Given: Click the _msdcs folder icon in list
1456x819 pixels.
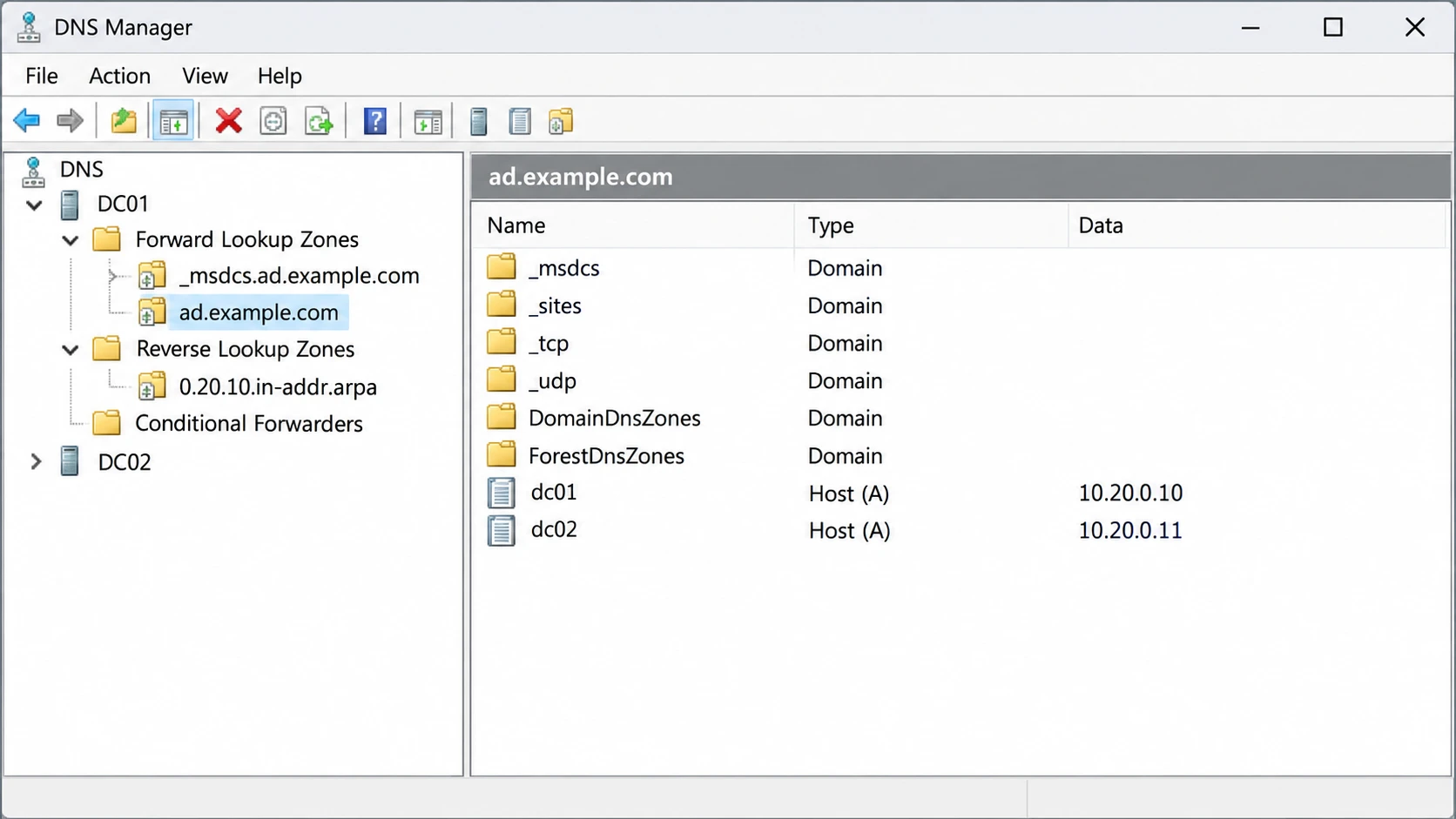Looking at the screenshot, I should pyautogui.click(x=502, y=266).
